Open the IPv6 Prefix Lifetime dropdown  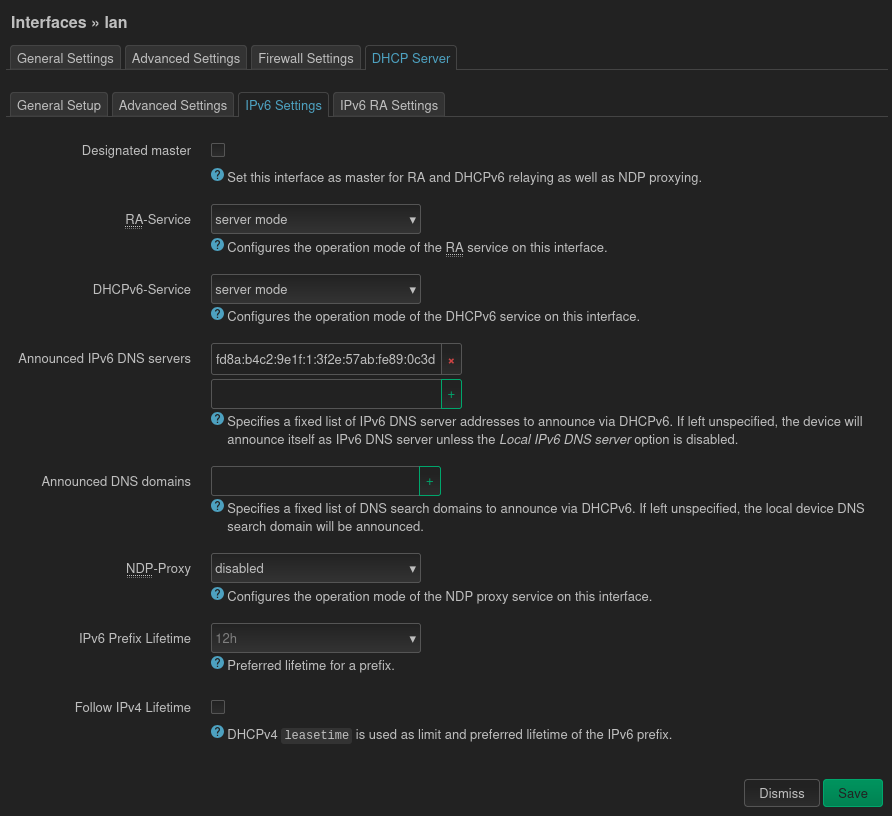(315, 638)
